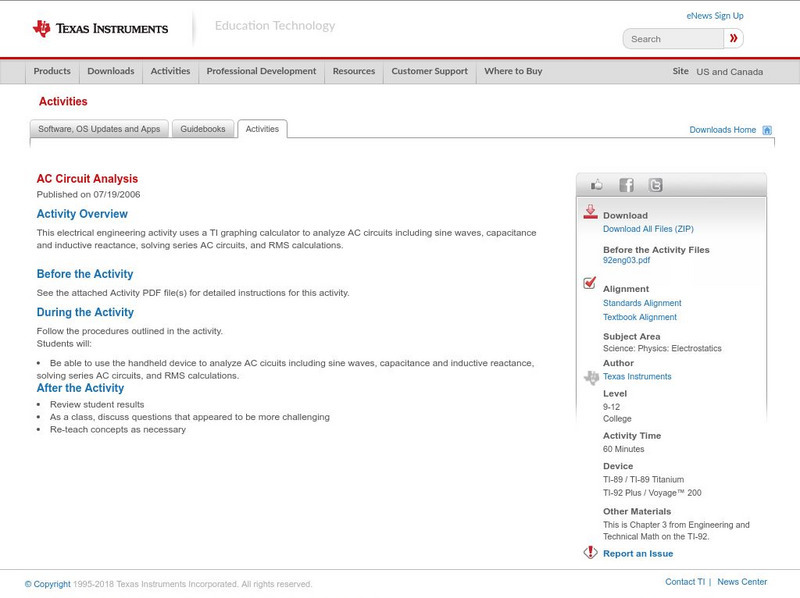Viewport: 800px width, 598px height.
Task: Select Software, OS Updates and Apps tab
Action: click(x=99, y=129)
